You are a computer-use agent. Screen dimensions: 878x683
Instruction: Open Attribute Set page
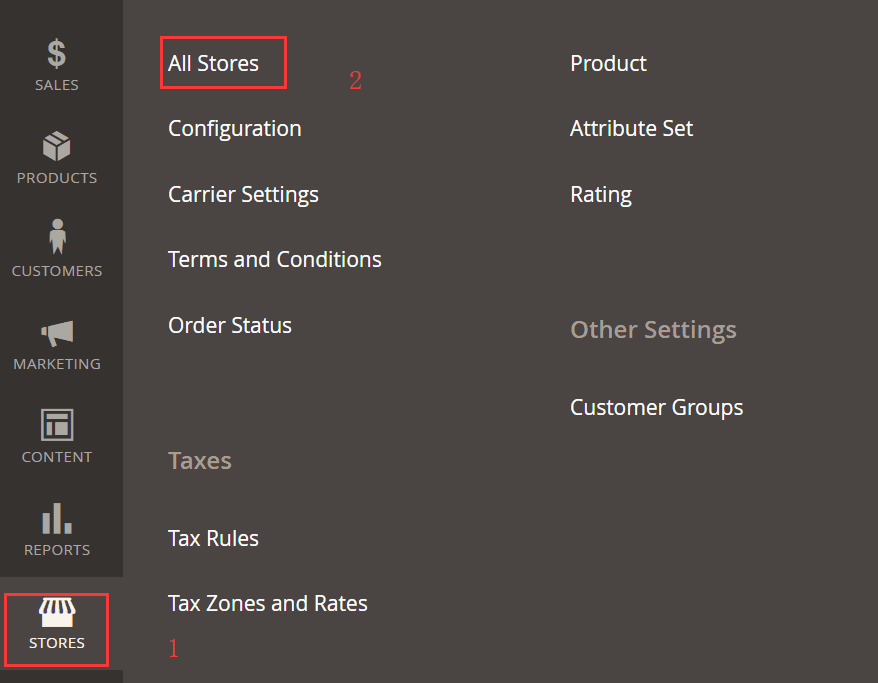631,128
